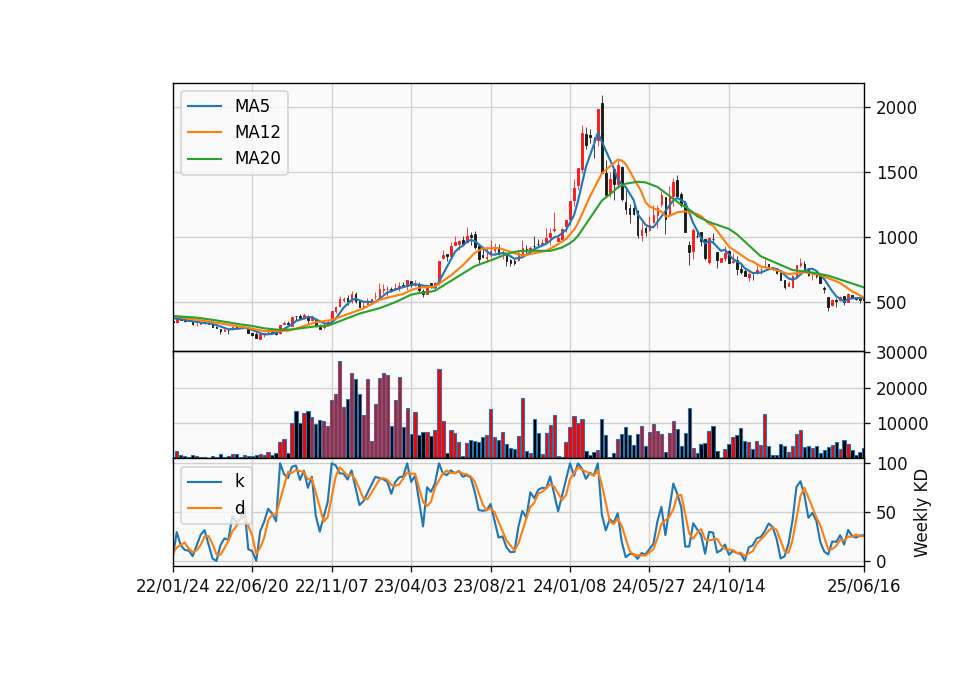The height and width of the screenshot is (690, 960).
Task: Click the 22/01/24 date tick label
Action: (173, 586)
